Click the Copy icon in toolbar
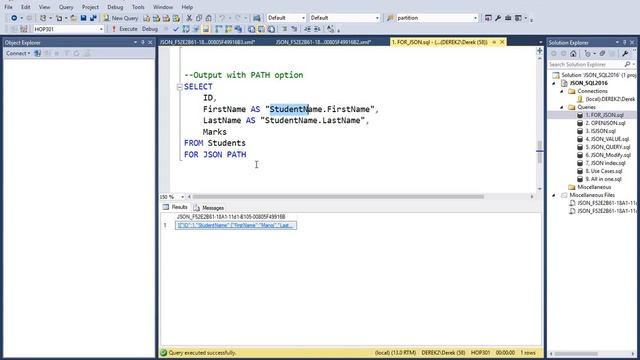Image resolution: width=640 pixels, height=360 pixels. (x=199, y=18)
